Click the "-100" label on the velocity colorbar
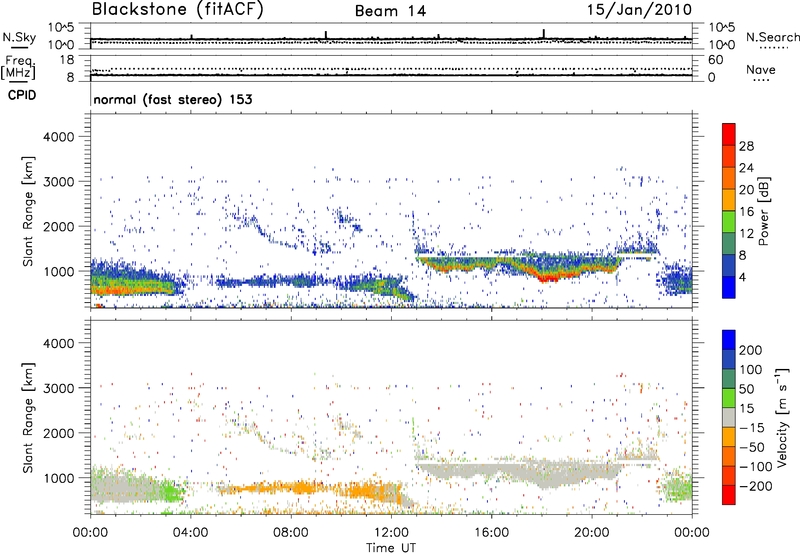Screen dimensions: 800x554 (x=755, y=467)
